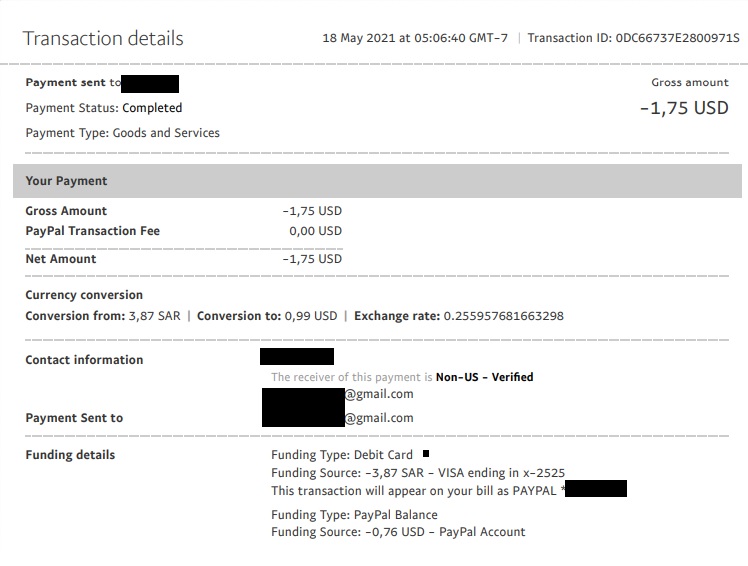Screen dimensions: 748x566
Task: Click the small black square beside Debit Card
Action: point(426,454)
